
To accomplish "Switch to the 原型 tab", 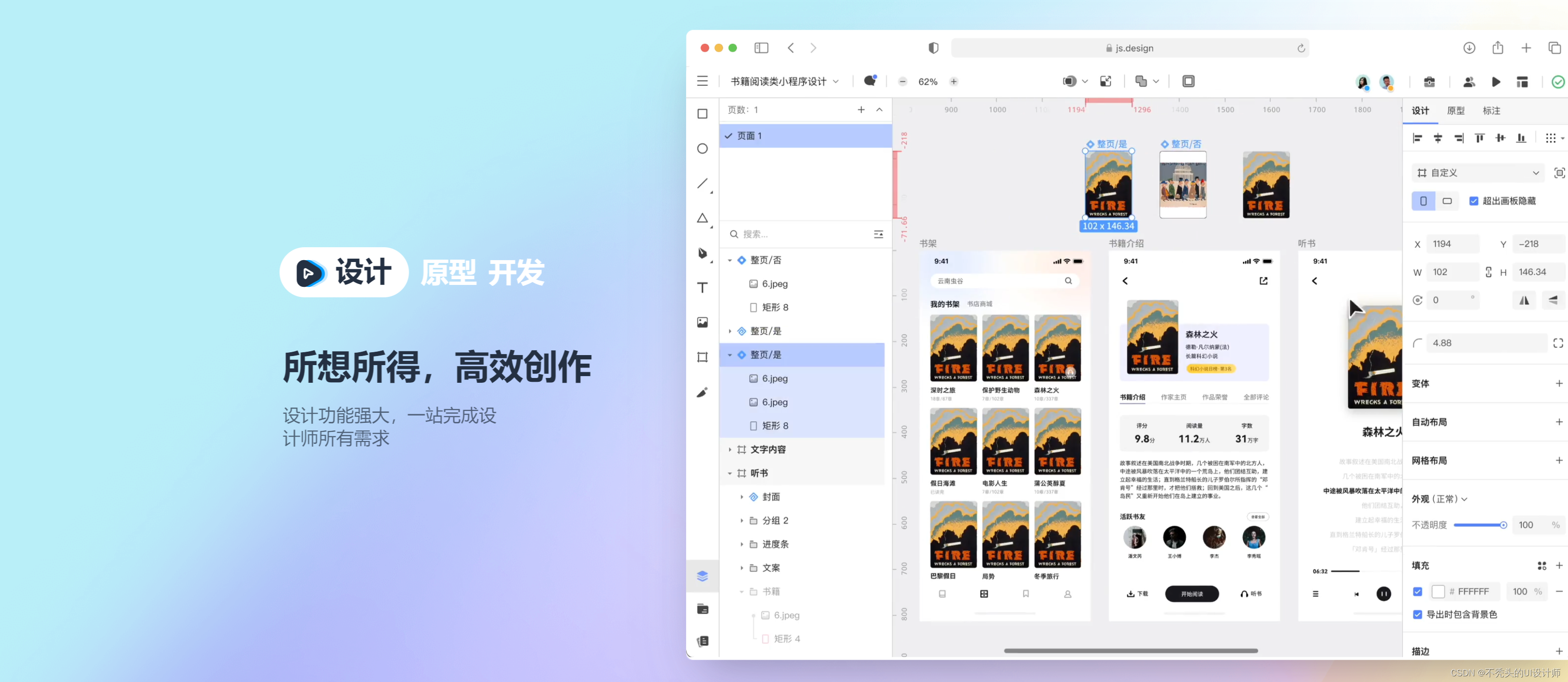I will pyautogui.click(x=1455, y=111).
